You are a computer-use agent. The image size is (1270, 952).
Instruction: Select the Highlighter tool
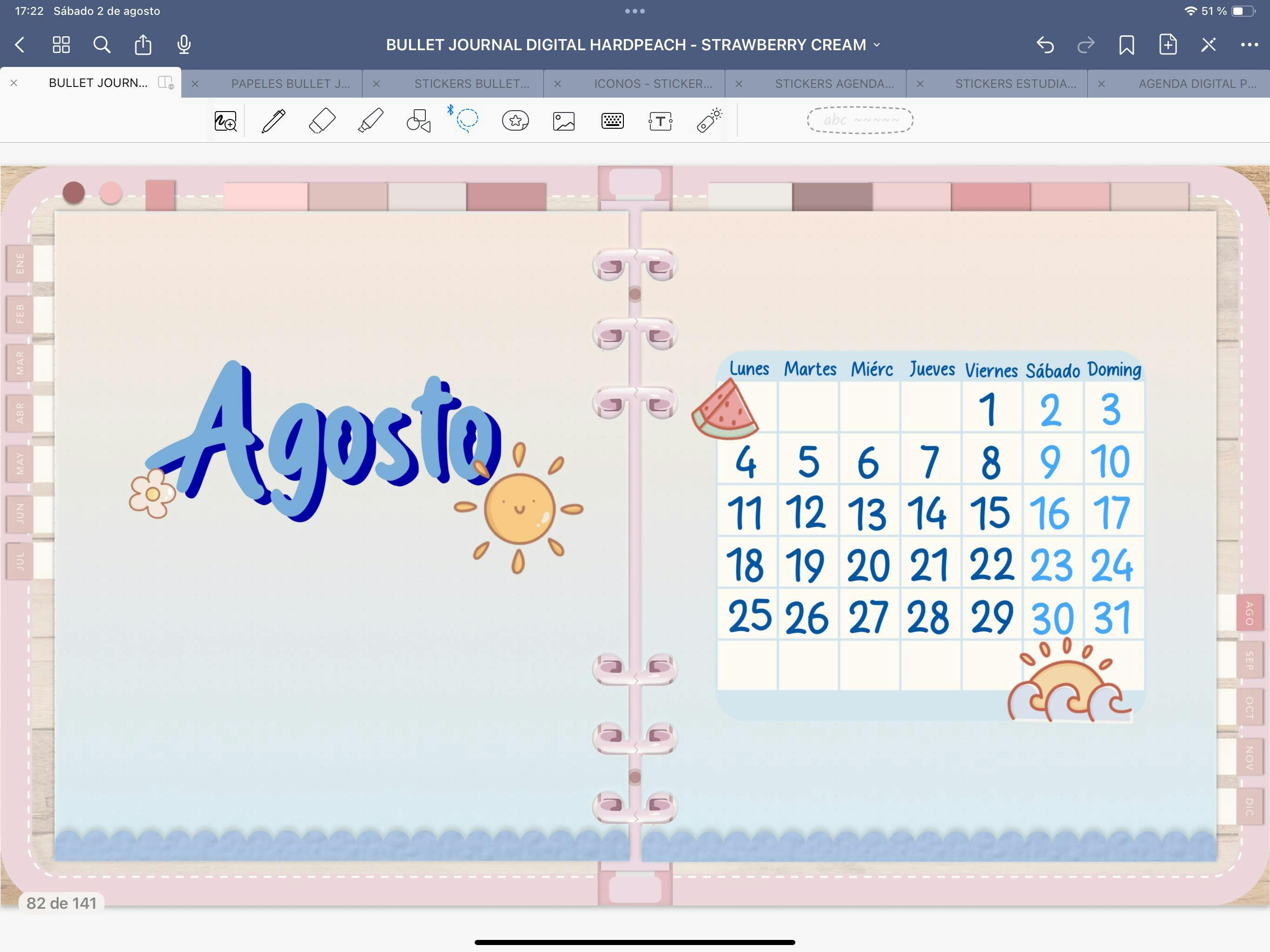370,121
